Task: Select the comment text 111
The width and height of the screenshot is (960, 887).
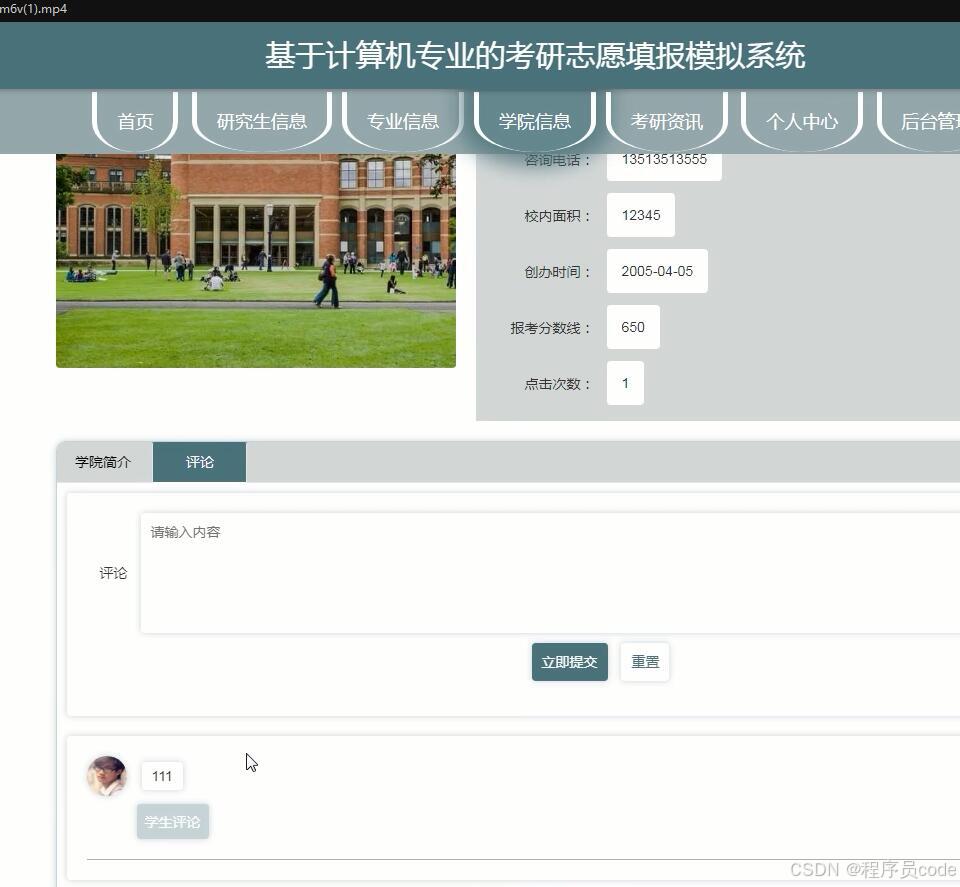Action: pyautogui.click(x=161, y=776)
